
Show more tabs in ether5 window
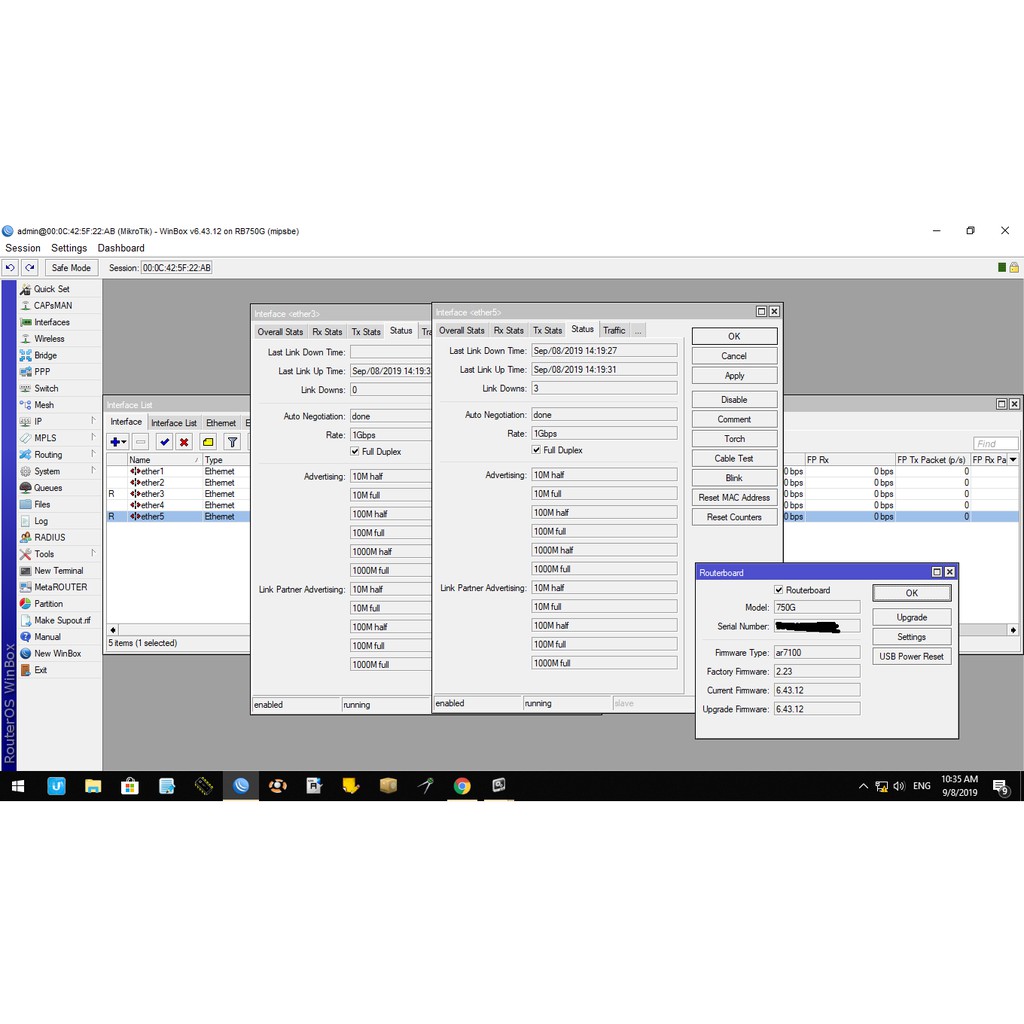click(638, 331)
